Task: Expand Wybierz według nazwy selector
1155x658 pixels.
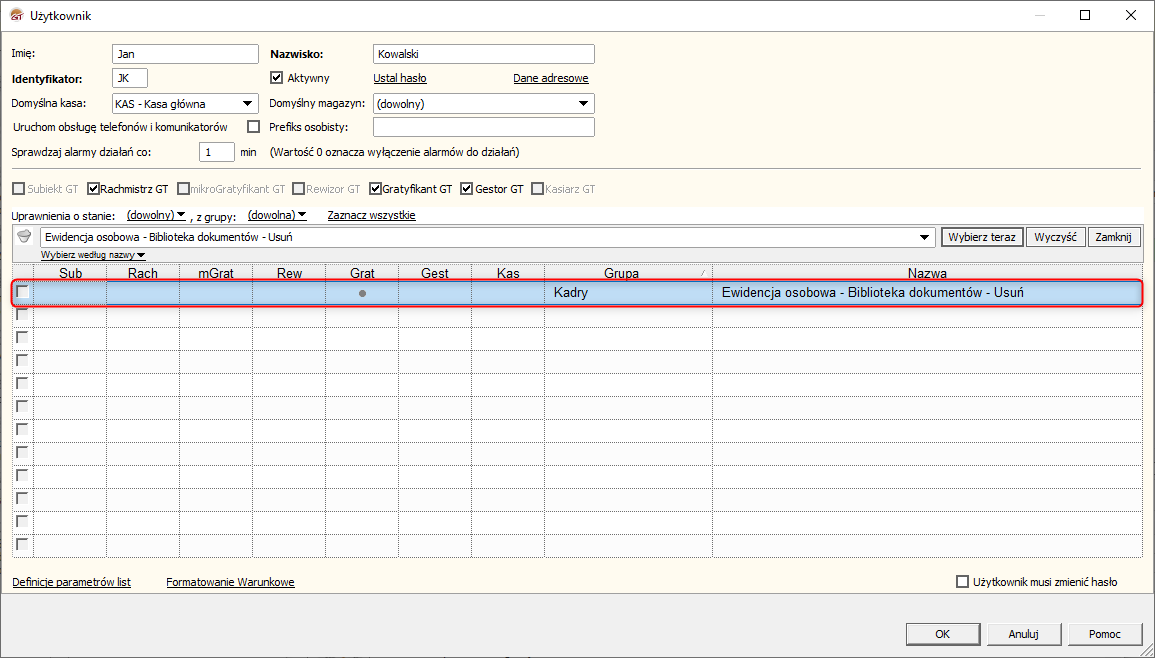Action: pyautogui.click(x=93, y=255)
